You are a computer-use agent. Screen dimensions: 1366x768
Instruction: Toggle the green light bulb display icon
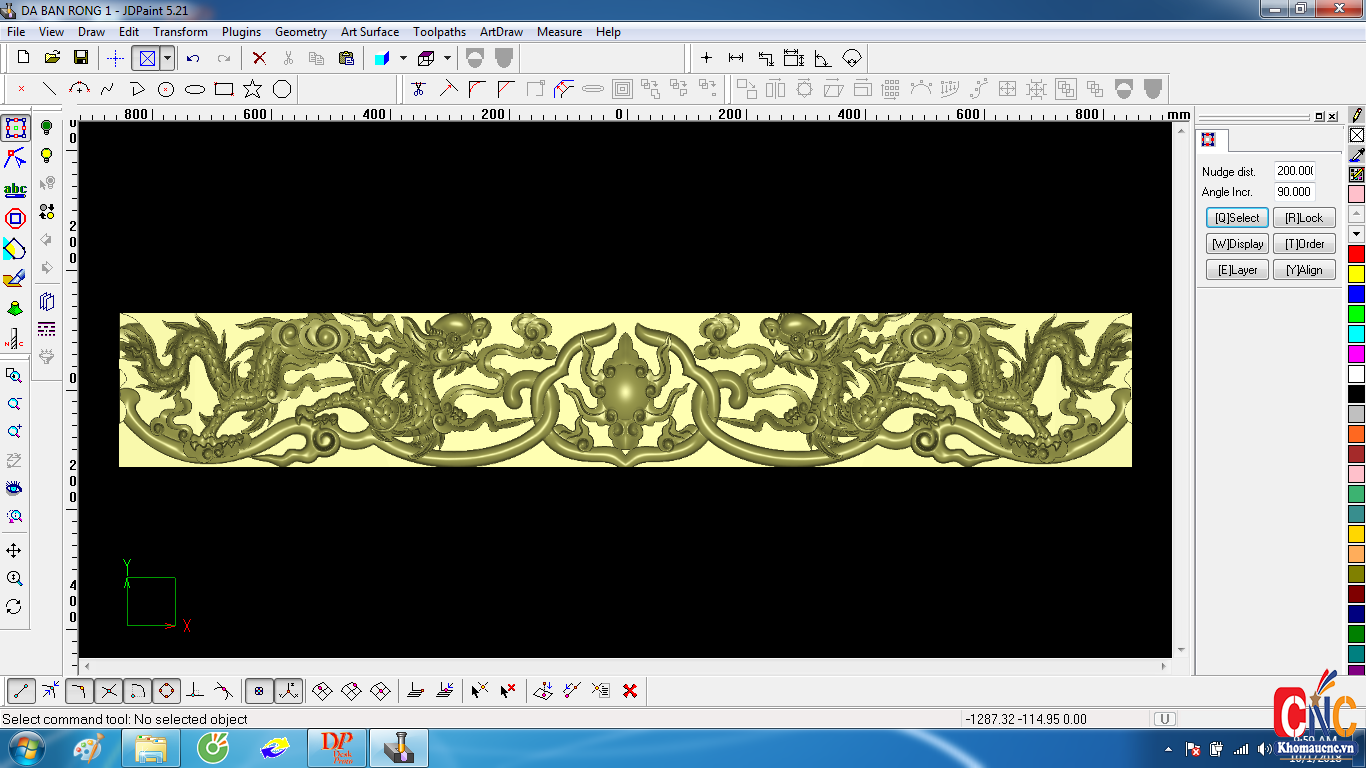(x=46, y=127)
